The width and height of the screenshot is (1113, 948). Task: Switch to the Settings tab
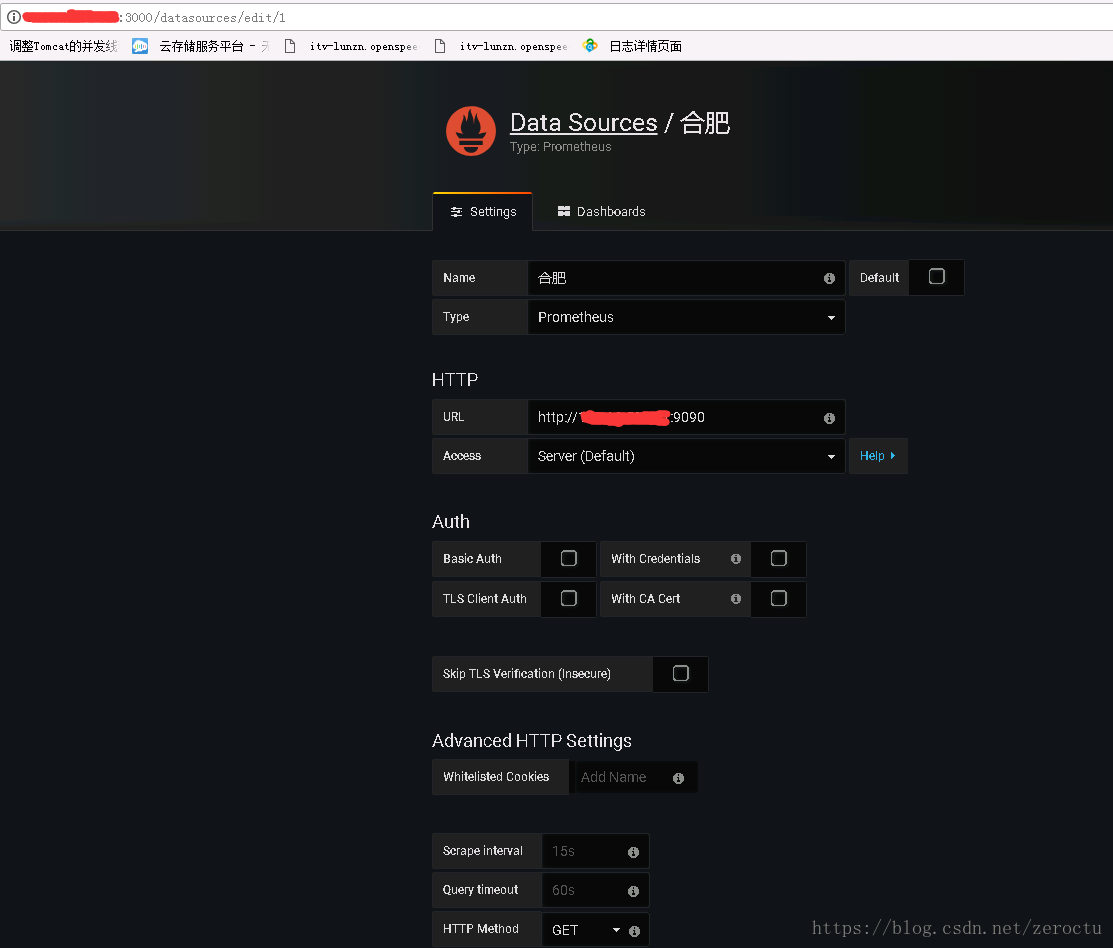click(483, 211)
